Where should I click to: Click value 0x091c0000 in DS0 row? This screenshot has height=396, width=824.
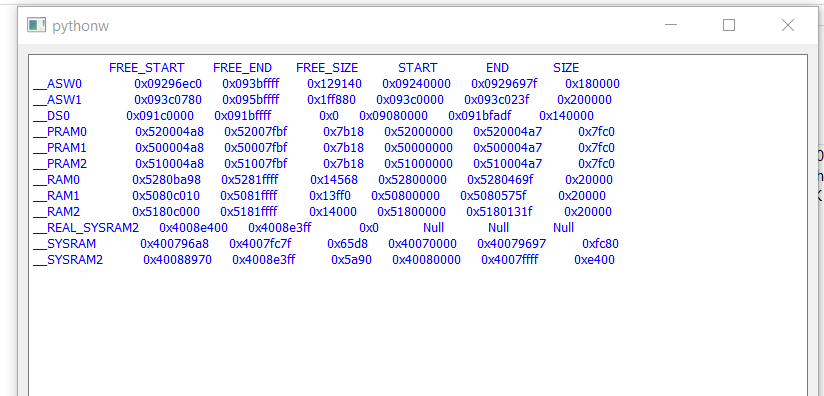(x=160, y=116)
